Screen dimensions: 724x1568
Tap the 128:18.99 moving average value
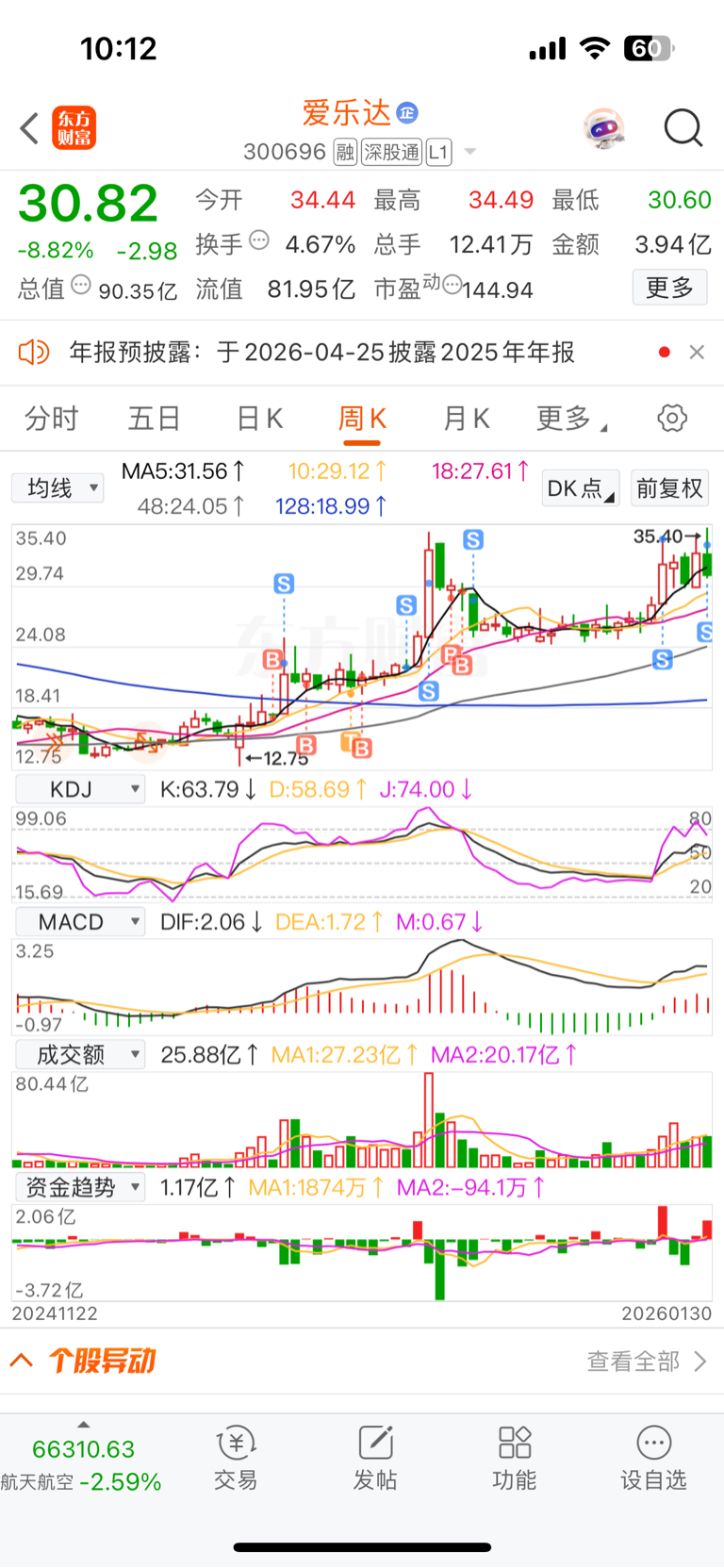(331, 506)
